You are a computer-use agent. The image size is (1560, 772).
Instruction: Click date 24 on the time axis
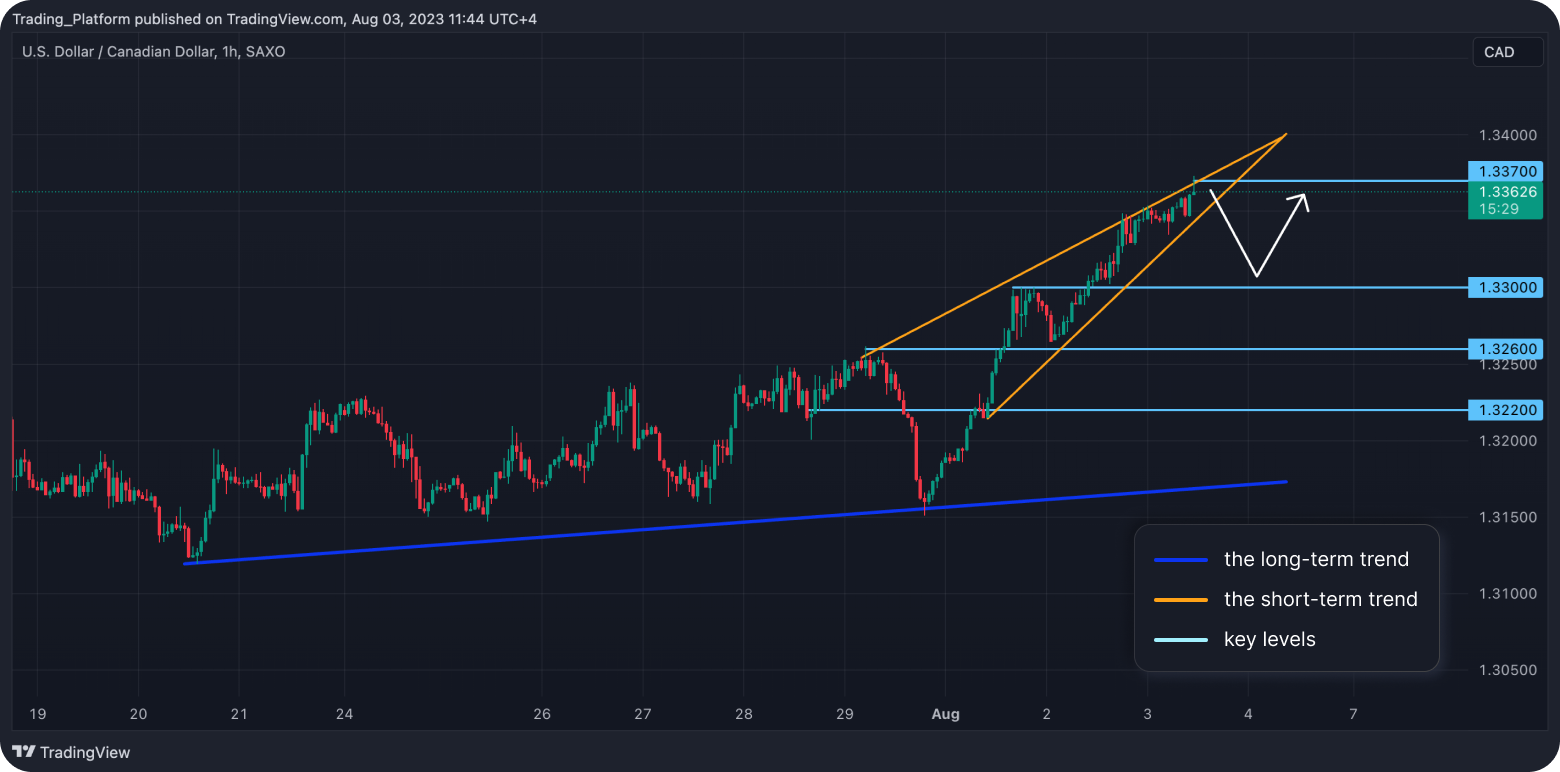pyautogui.click(x=344, y=714)
